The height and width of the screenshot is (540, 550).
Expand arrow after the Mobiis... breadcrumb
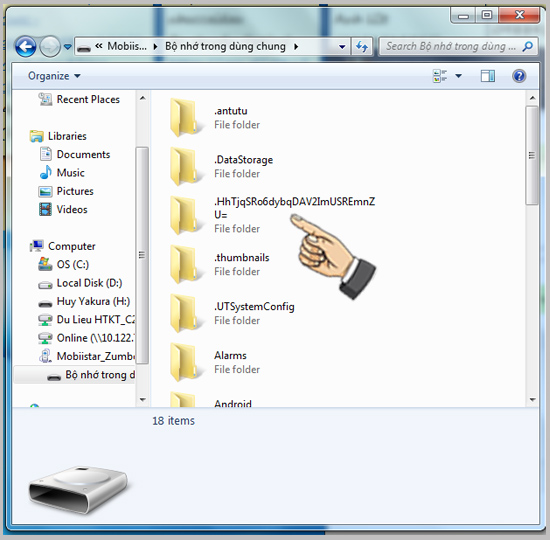point(155,47)
